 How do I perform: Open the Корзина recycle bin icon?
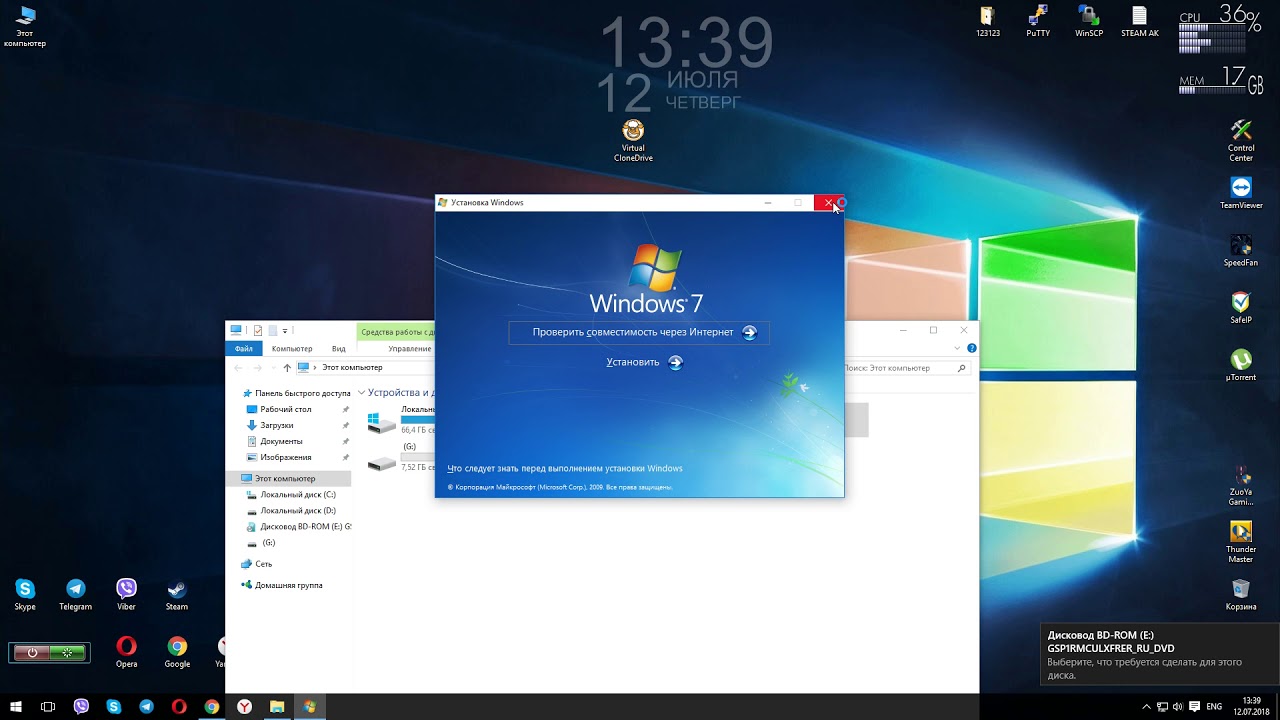point(1241,594)
